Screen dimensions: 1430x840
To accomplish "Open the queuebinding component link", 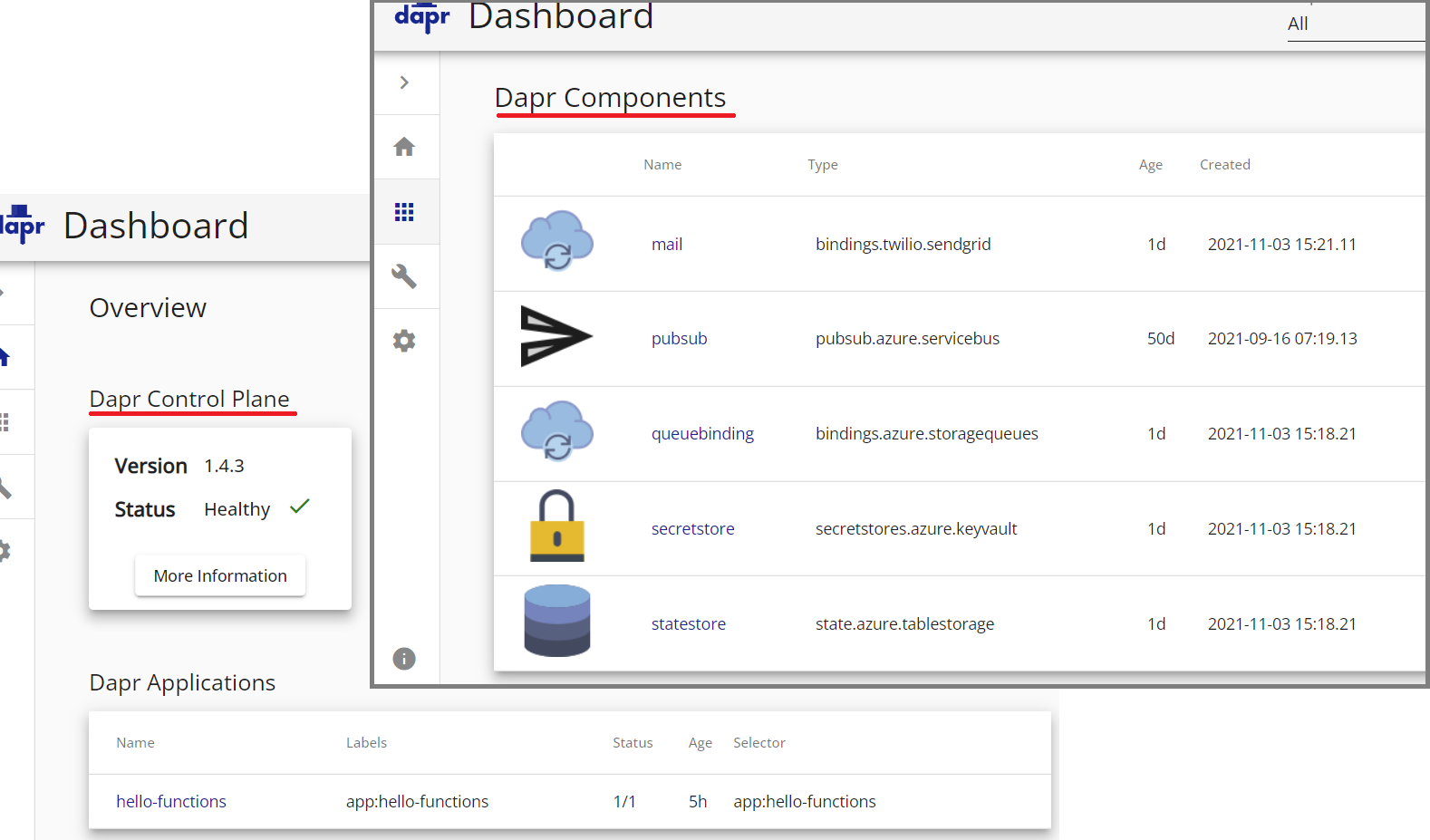I will [702, 433].
